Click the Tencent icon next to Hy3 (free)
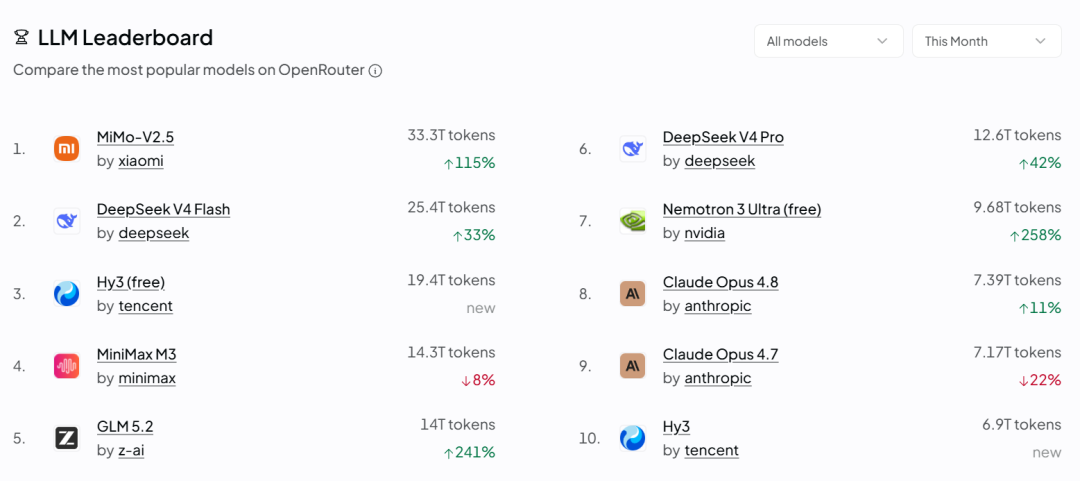The width and height of the screenshot is (1080, 481). tap(67, 293)
